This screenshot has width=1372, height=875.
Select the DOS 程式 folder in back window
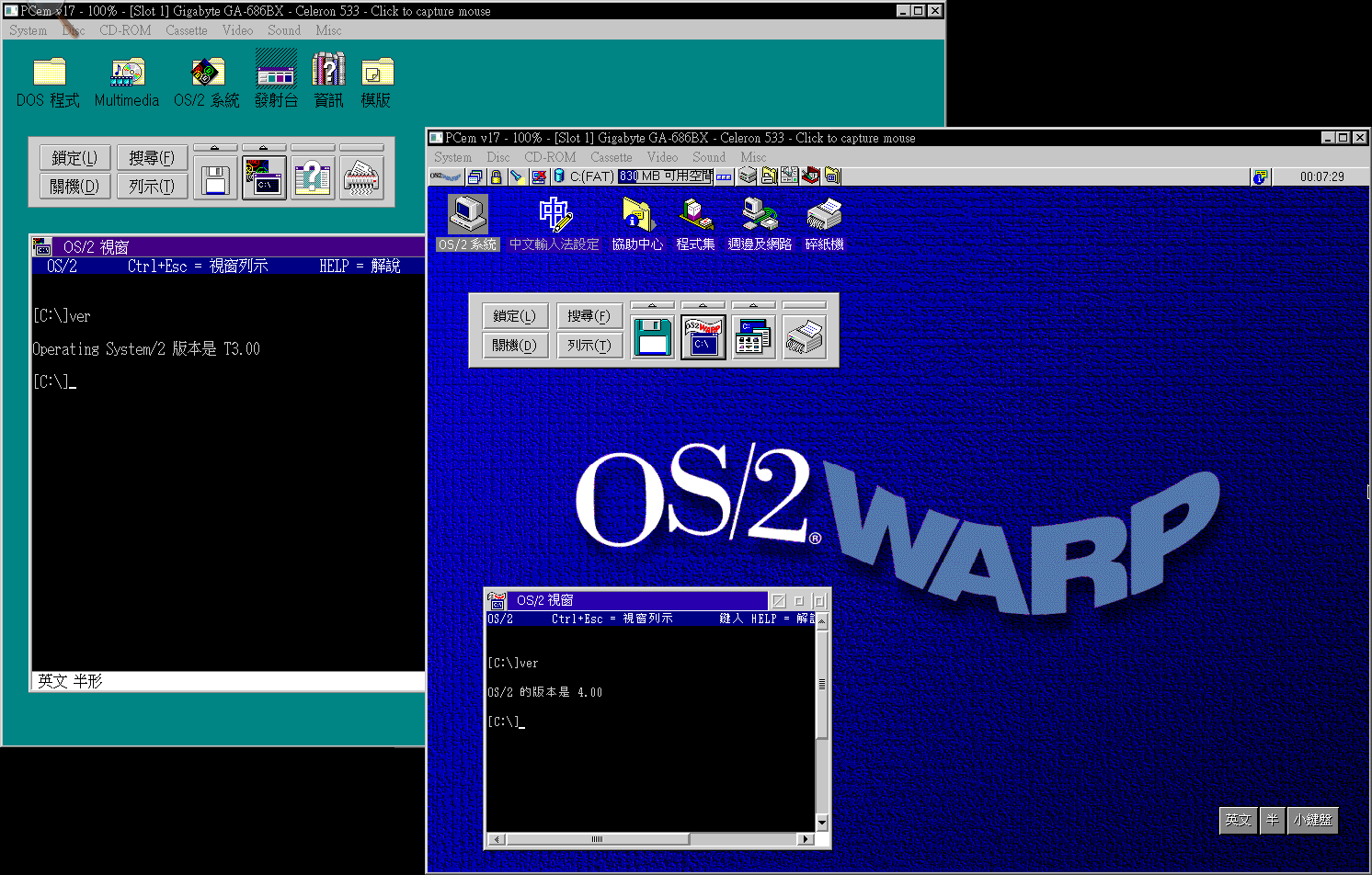(49, 84)
